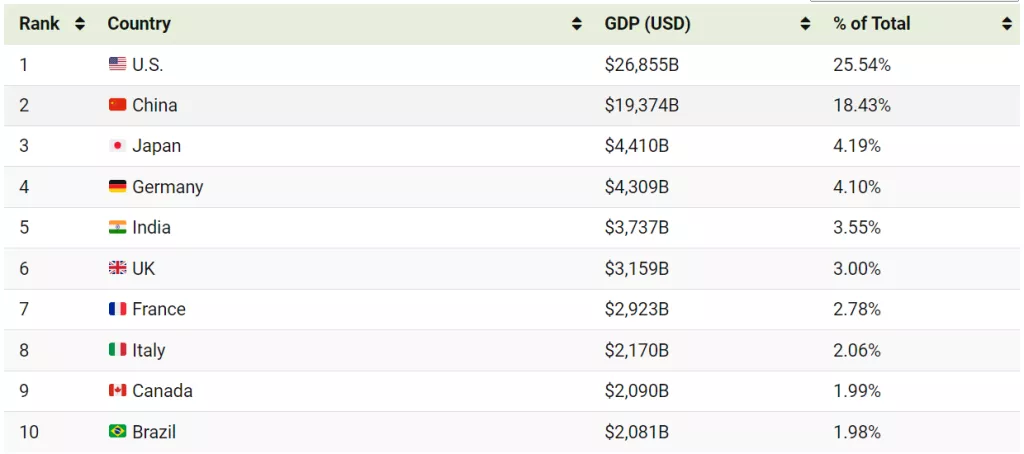
Task: Select the $26,855B GDP cell
Action: coord(642,64)
